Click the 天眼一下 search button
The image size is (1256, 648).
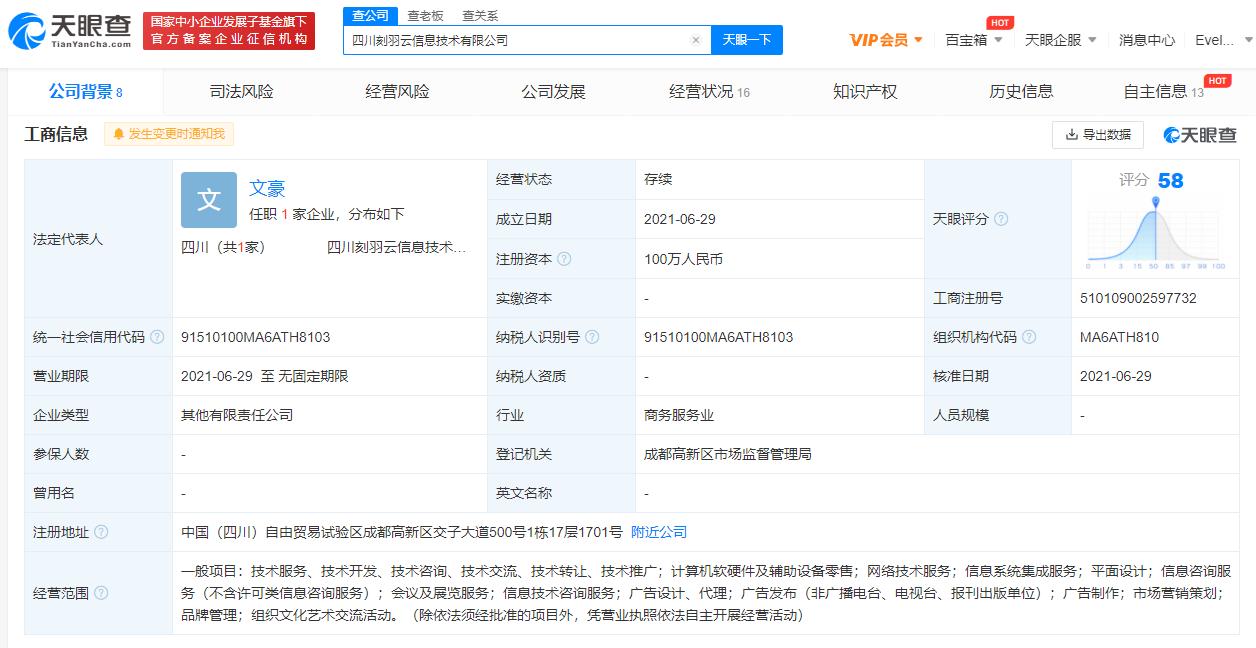point(747,40)
